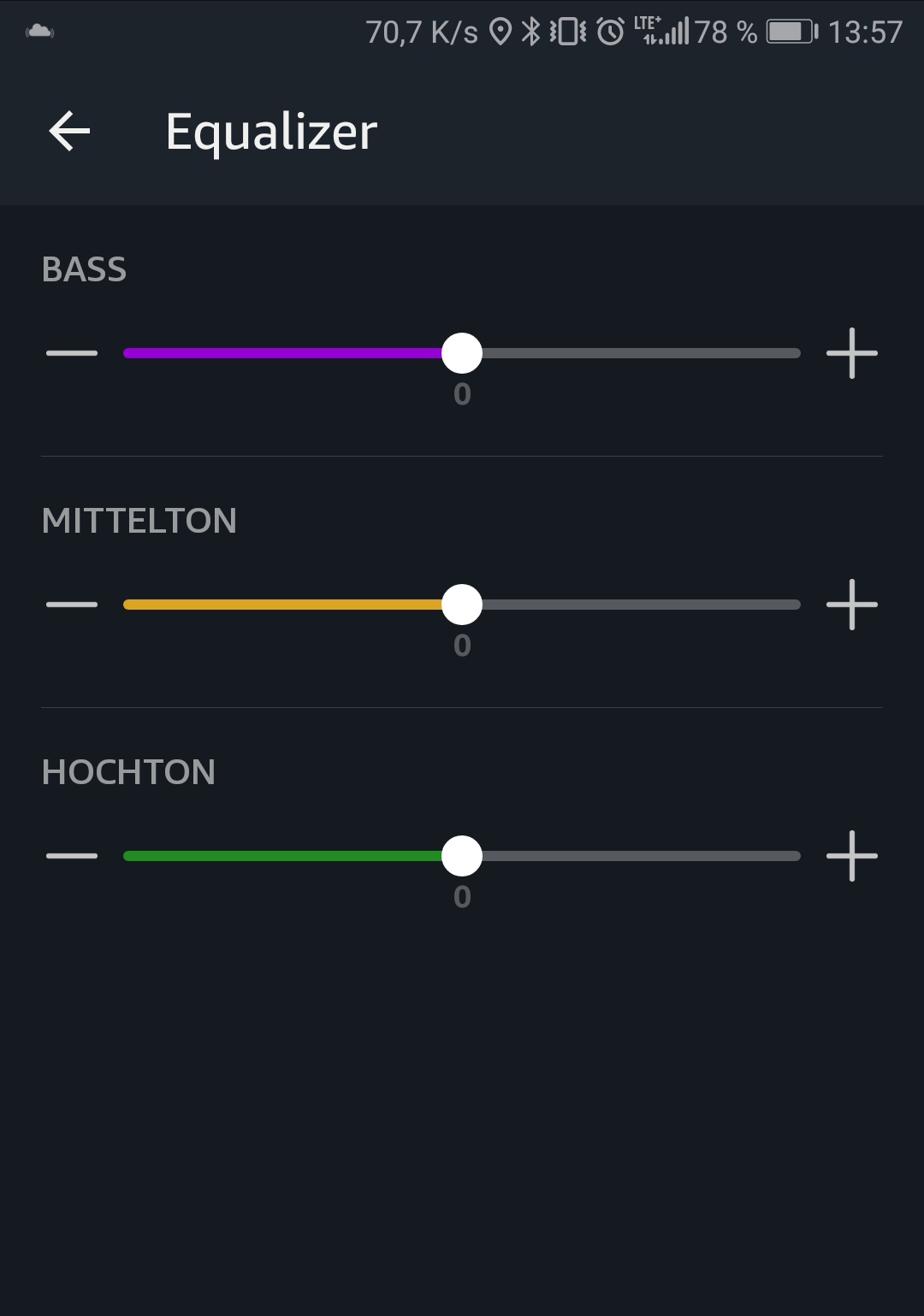Click the Bass slider white handle
Viewport: 924px width, 1316px height.
(x=462, y=353)
